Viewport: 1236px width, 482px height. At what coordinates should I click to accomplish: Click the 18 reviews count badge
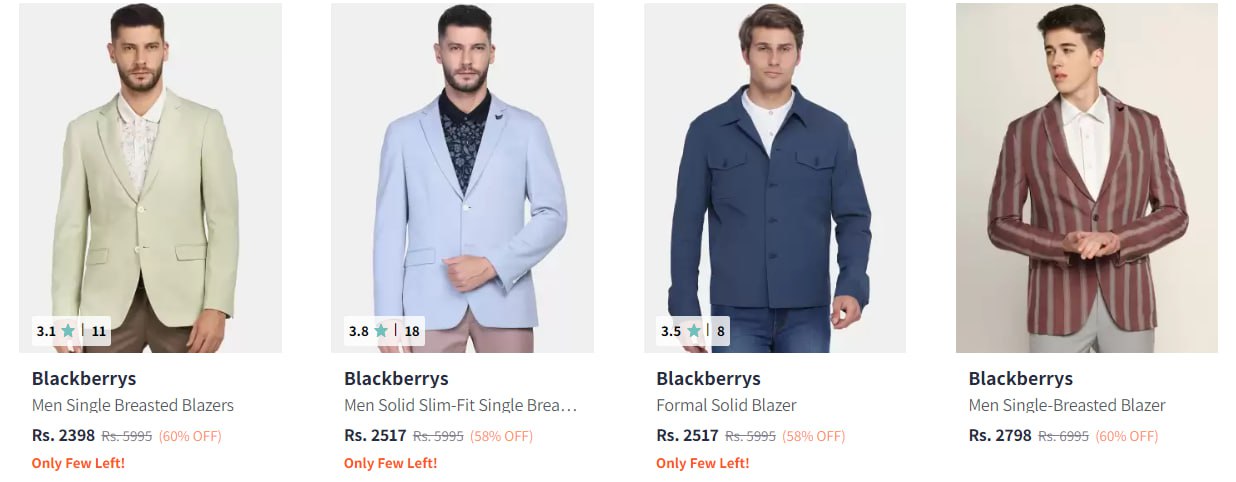[x=411, y=331]
